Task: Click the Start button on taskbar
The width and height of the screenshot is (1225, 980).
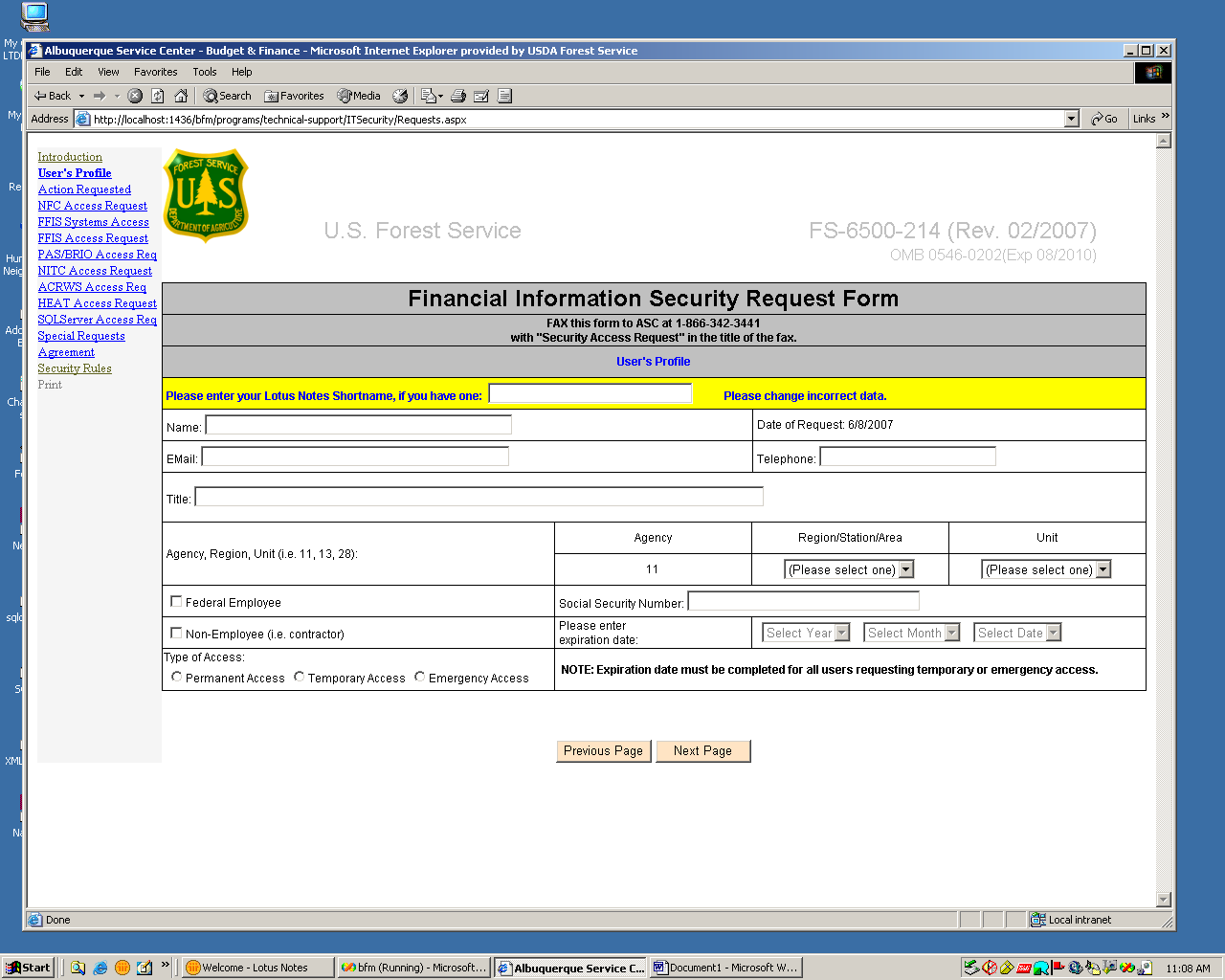Action: point(29,968)
